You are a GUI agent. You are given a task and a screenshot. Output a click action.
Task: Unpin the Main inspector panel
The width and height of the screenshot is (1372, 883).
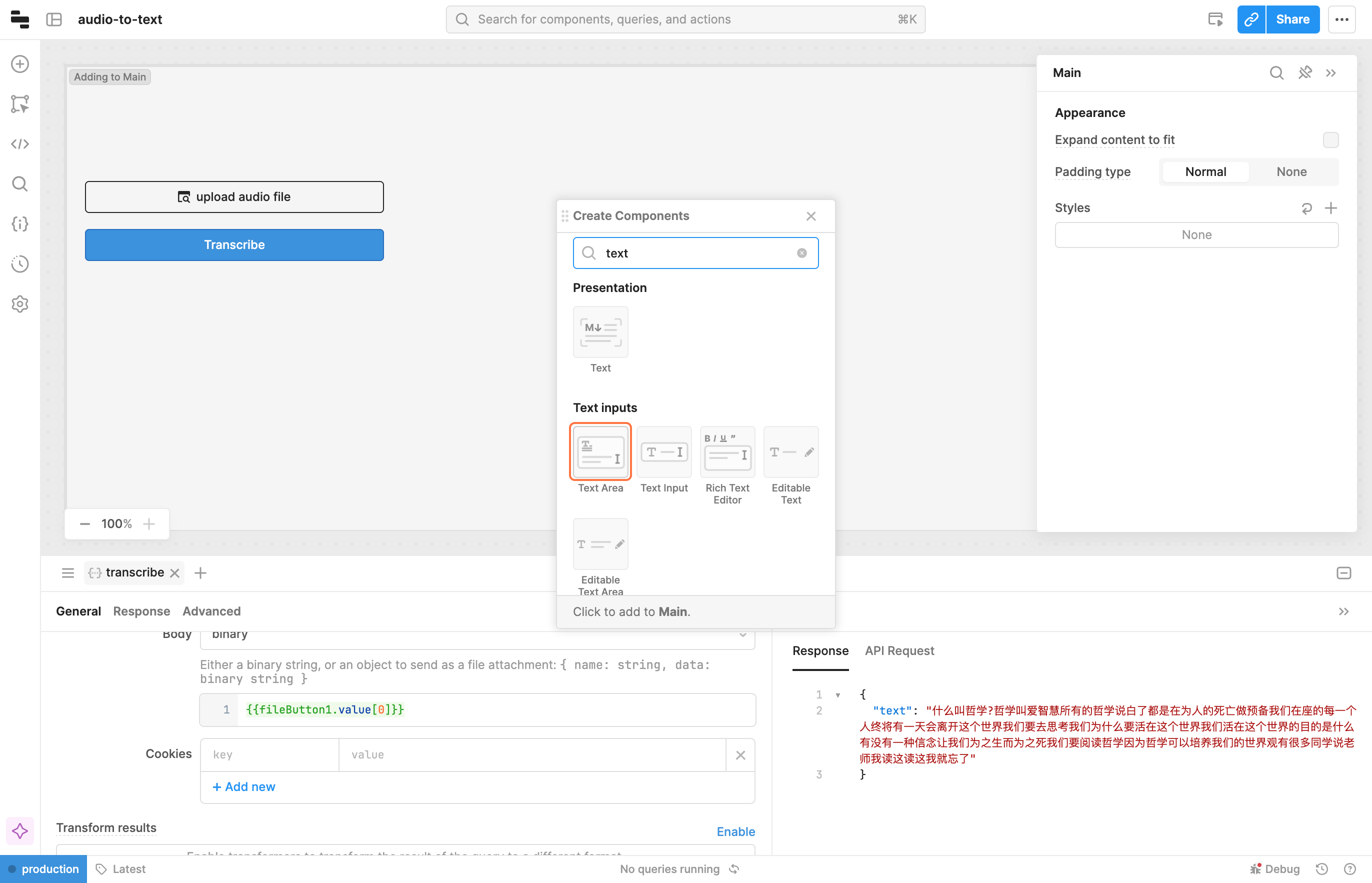[x=1305, y=73]
